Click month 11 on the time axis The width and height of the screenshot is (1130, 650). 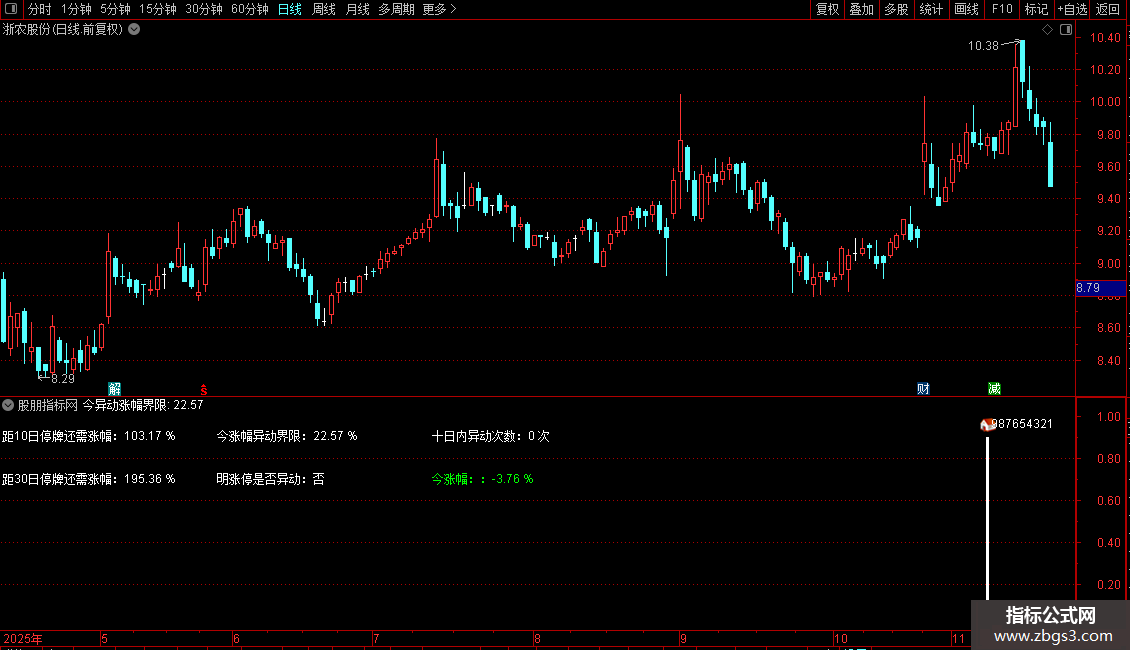click(x=958, y=638)
